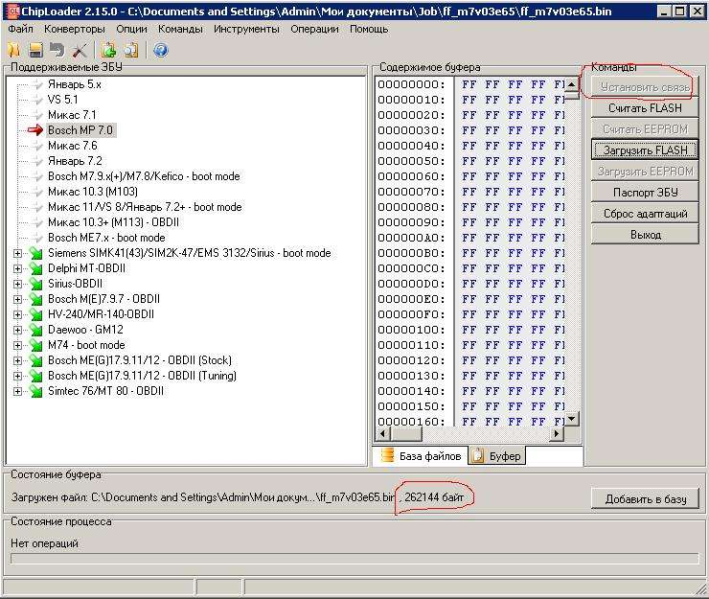The height and width of the screenshot is (599, 709).
Task: Click buffer vertical scrollbar down arrow
Action: pos(572,420)
